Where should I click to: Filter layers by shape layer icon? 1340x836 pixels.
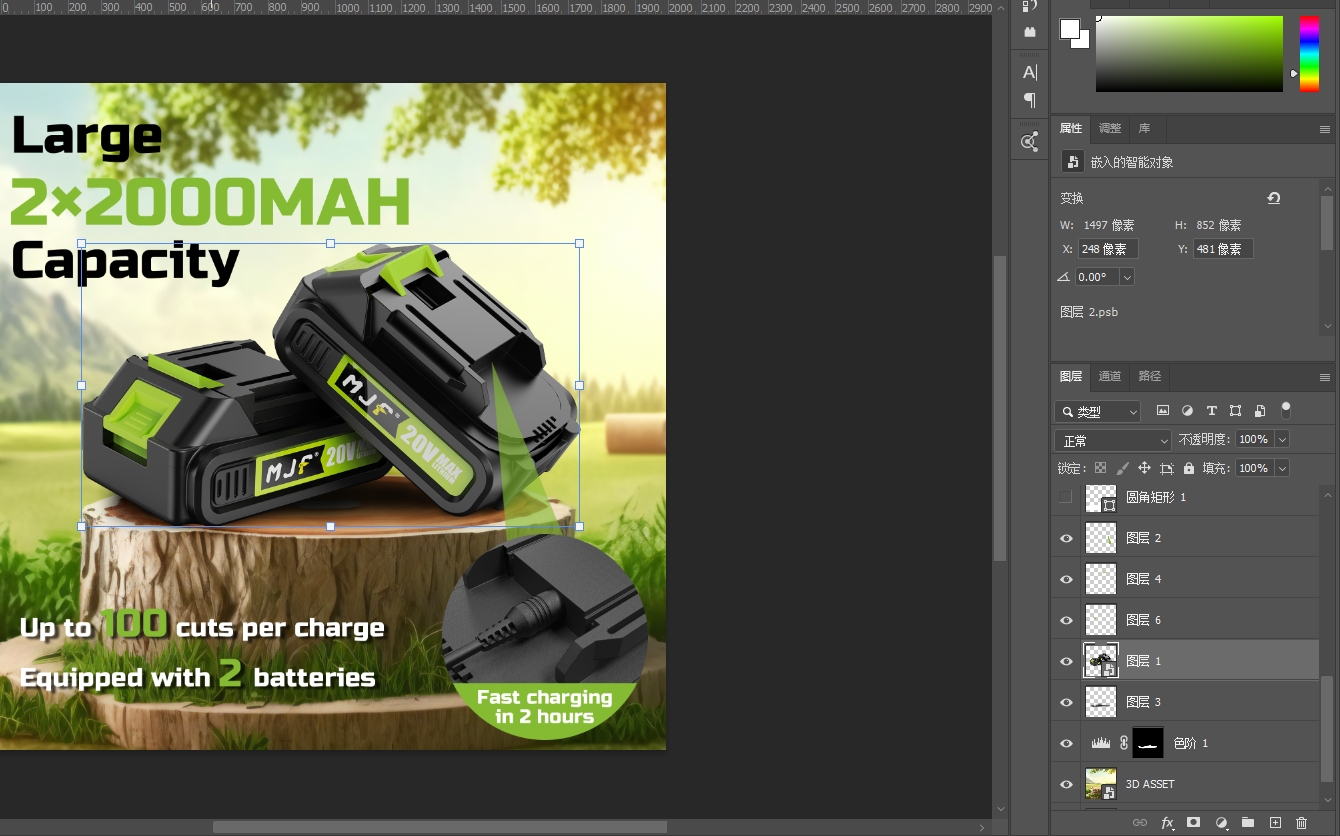point(1236,411)
